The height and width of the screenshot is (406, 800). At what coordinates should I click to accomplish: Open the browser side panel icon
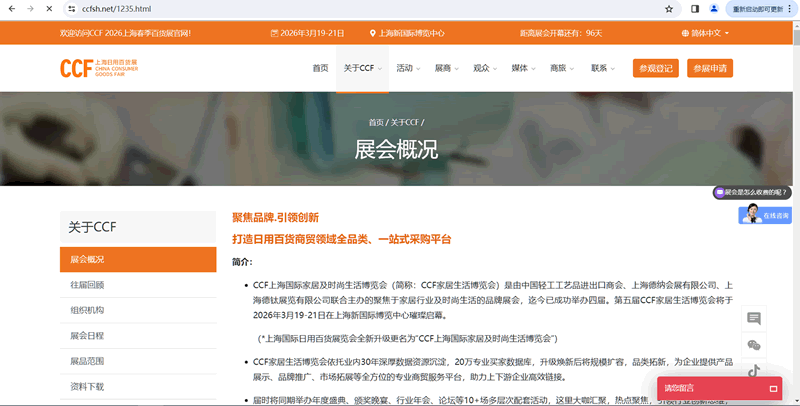pos(695,8)
